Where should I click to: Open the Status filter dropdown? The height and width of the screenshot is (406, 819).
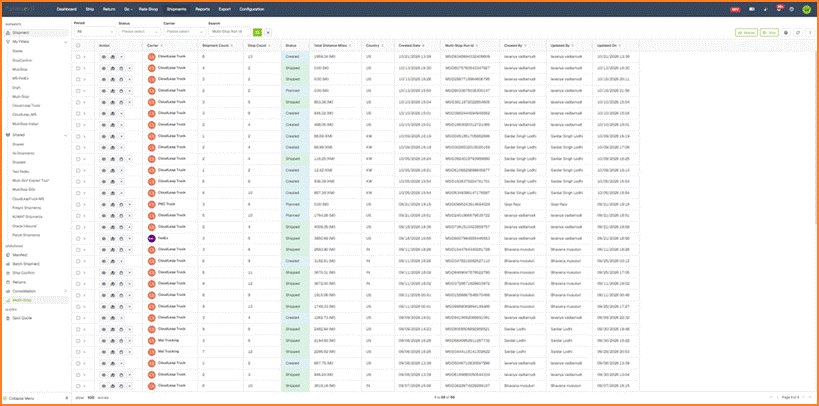click(x=138, y=32)
